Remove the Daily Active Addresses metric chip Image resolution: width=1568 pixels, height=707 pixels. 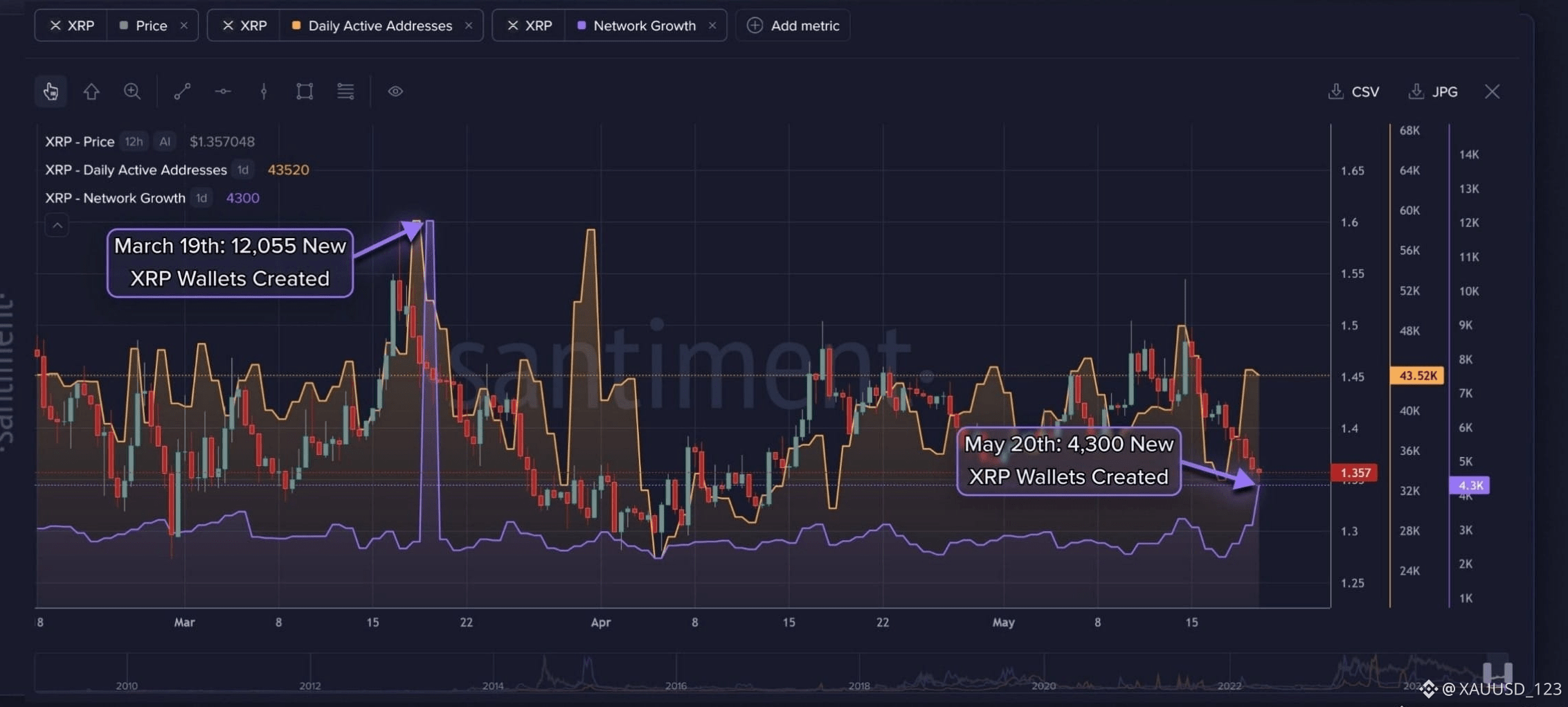(x=469, y=26)
